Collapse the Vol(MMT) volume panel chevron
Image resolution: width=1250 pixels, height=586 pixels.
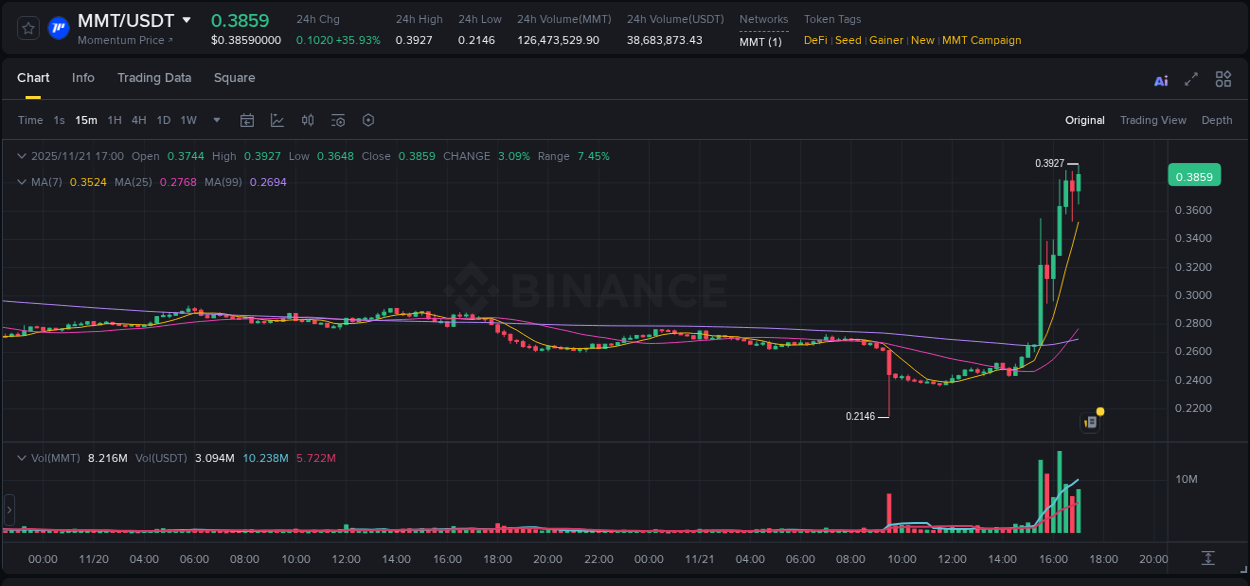22,458
